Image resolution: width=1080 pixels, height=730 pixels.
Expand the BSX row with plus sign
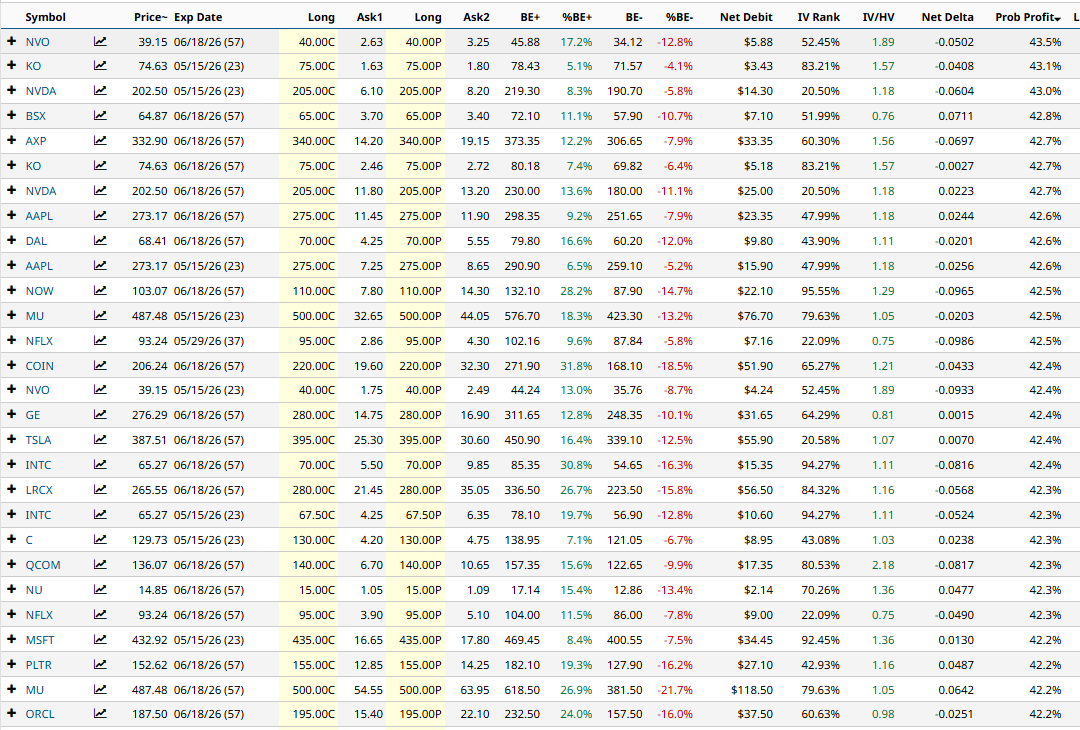tap(11, 115)
